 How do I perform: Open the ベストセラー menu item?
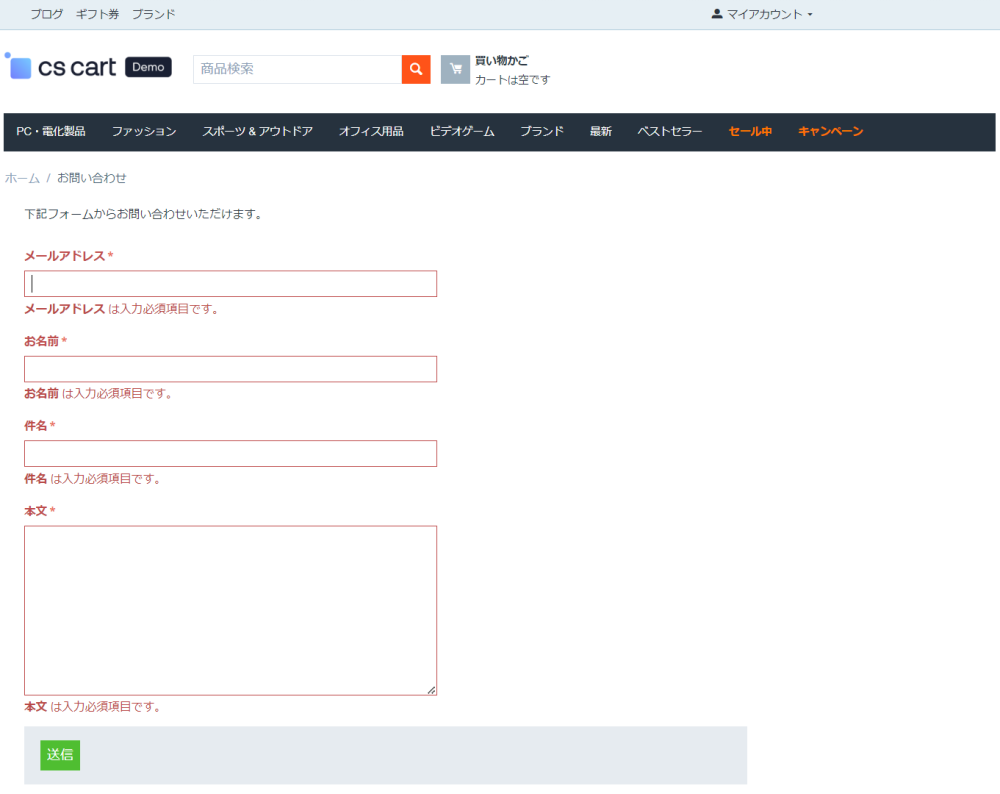click(670, 131)
